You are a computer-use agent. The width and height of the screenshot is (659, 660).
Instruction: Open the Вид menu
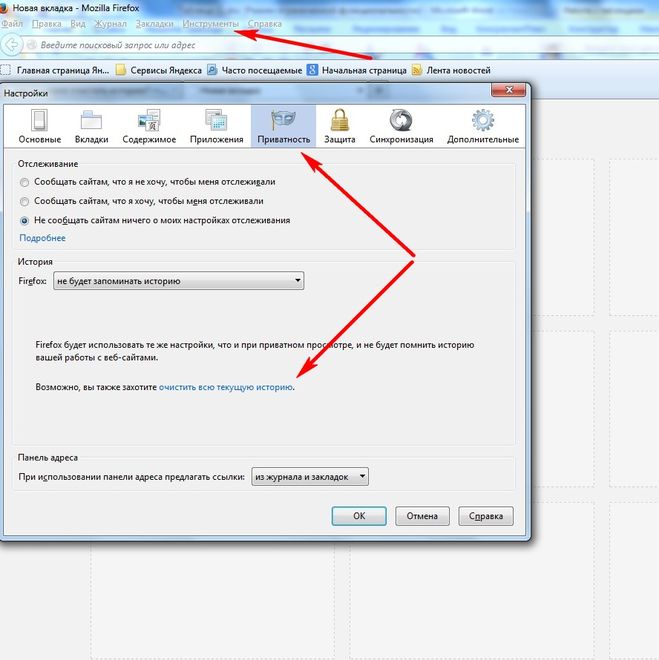(x=78, y=24)
